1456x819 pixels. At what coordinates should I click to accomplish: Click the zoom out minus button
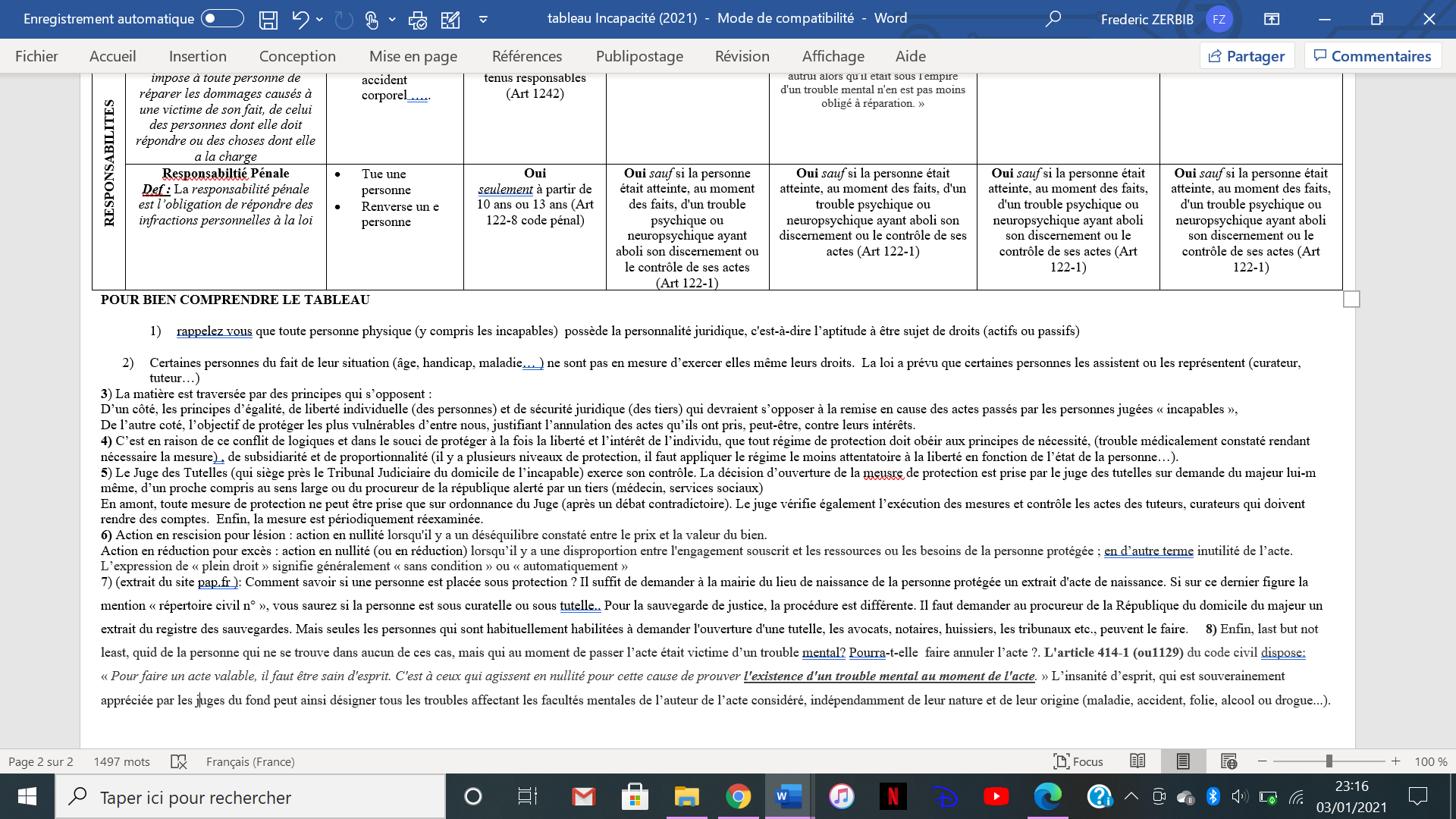[x=1263, y=761]
